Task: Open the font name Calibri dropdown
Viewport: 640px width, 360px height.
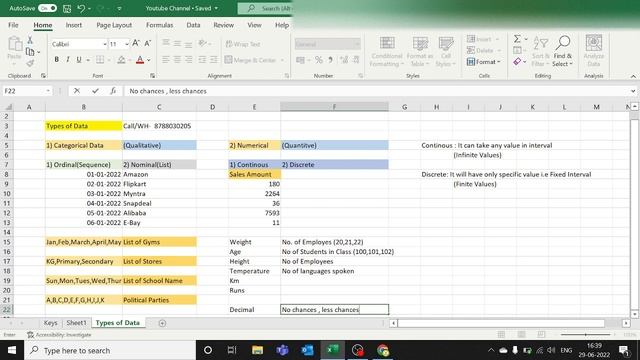Action: point(105,44)
